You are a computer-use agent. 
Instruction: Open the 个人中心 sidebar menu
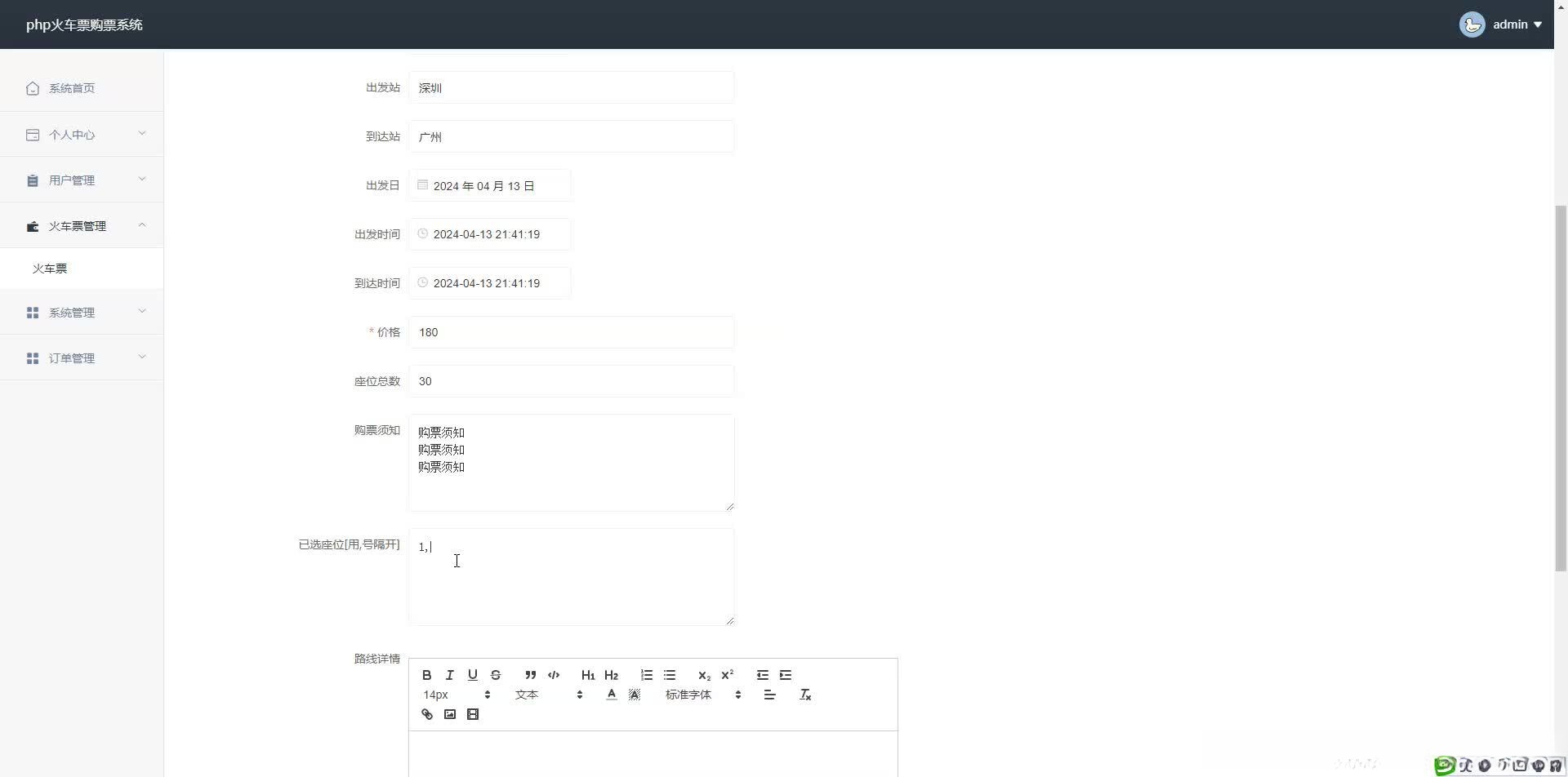point(82,135)
